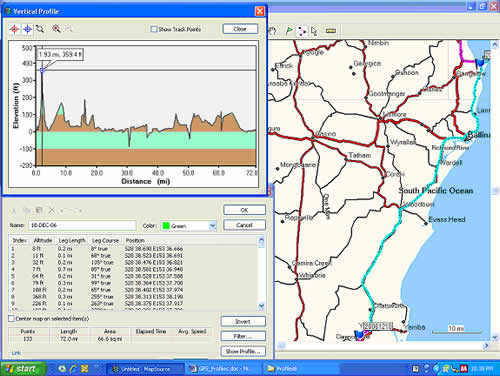500x376 pixels.
Task: Open the Windows start button
Action: 23,369
